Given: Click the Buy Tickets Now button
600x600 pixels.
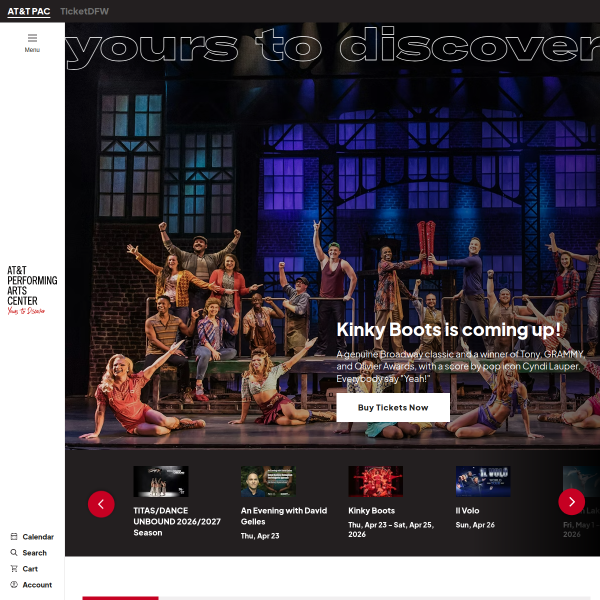Looking at the screenshot, I should [393, 408].
